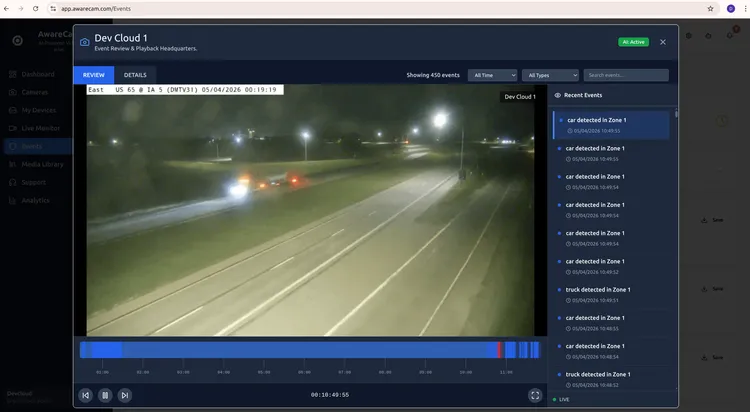Image resolution: width=750 pixels, height=412 pixels.
Task: Click the Recent Events list scrollbar
Action: (x=676, y=114)
